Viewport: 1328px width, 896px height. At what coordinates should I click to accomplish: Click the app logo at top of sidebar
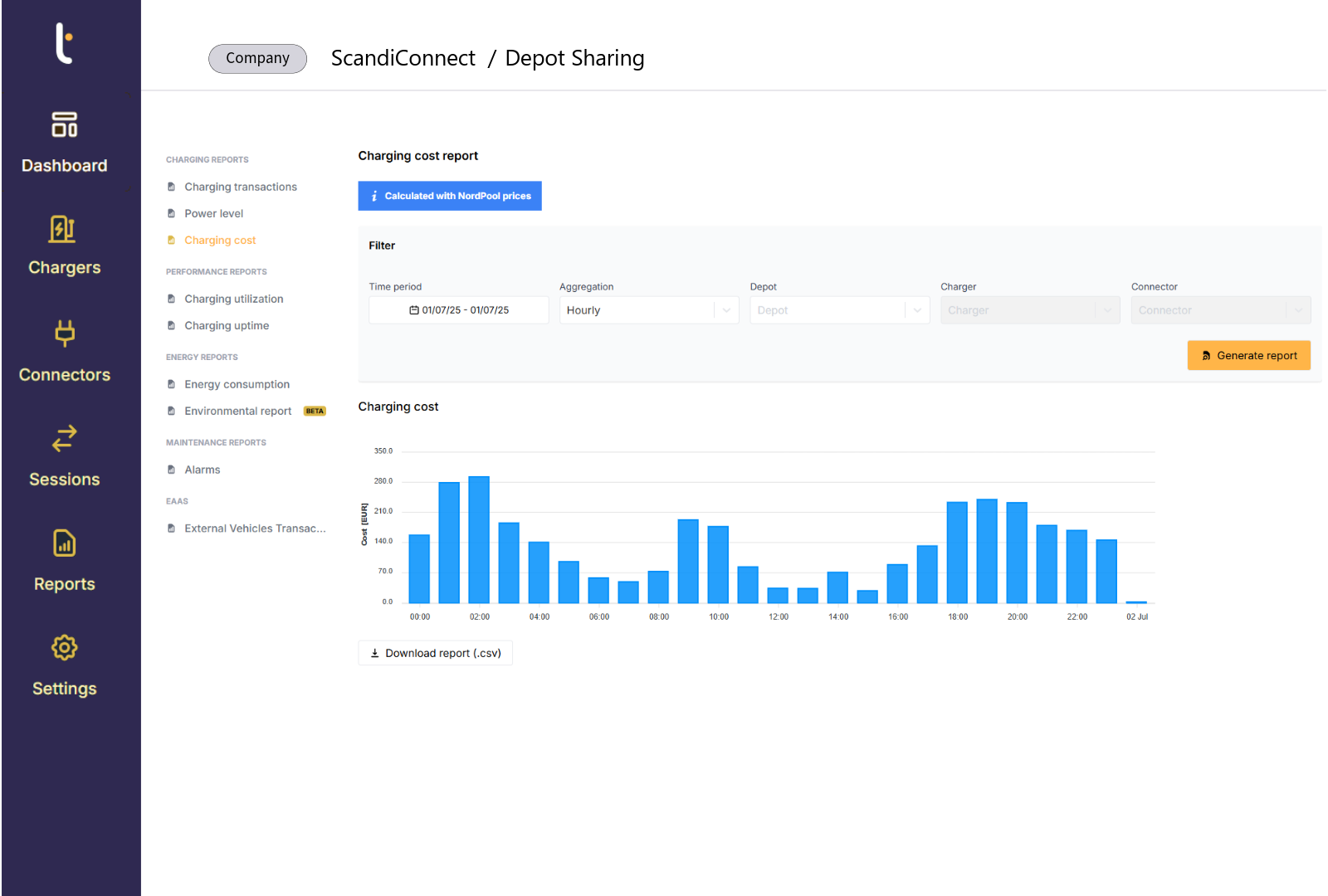point(64,43)
